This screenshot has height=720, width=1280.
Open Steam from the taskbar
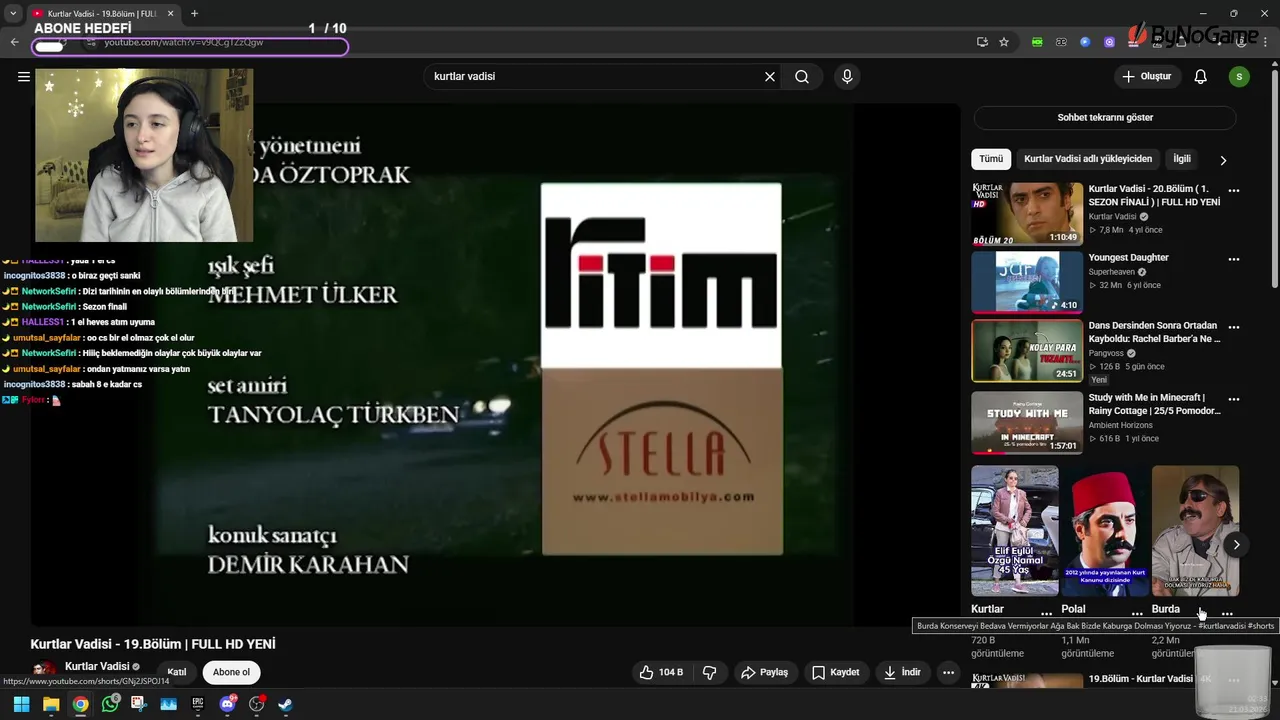pyautogui.click(x=286, y=704)
